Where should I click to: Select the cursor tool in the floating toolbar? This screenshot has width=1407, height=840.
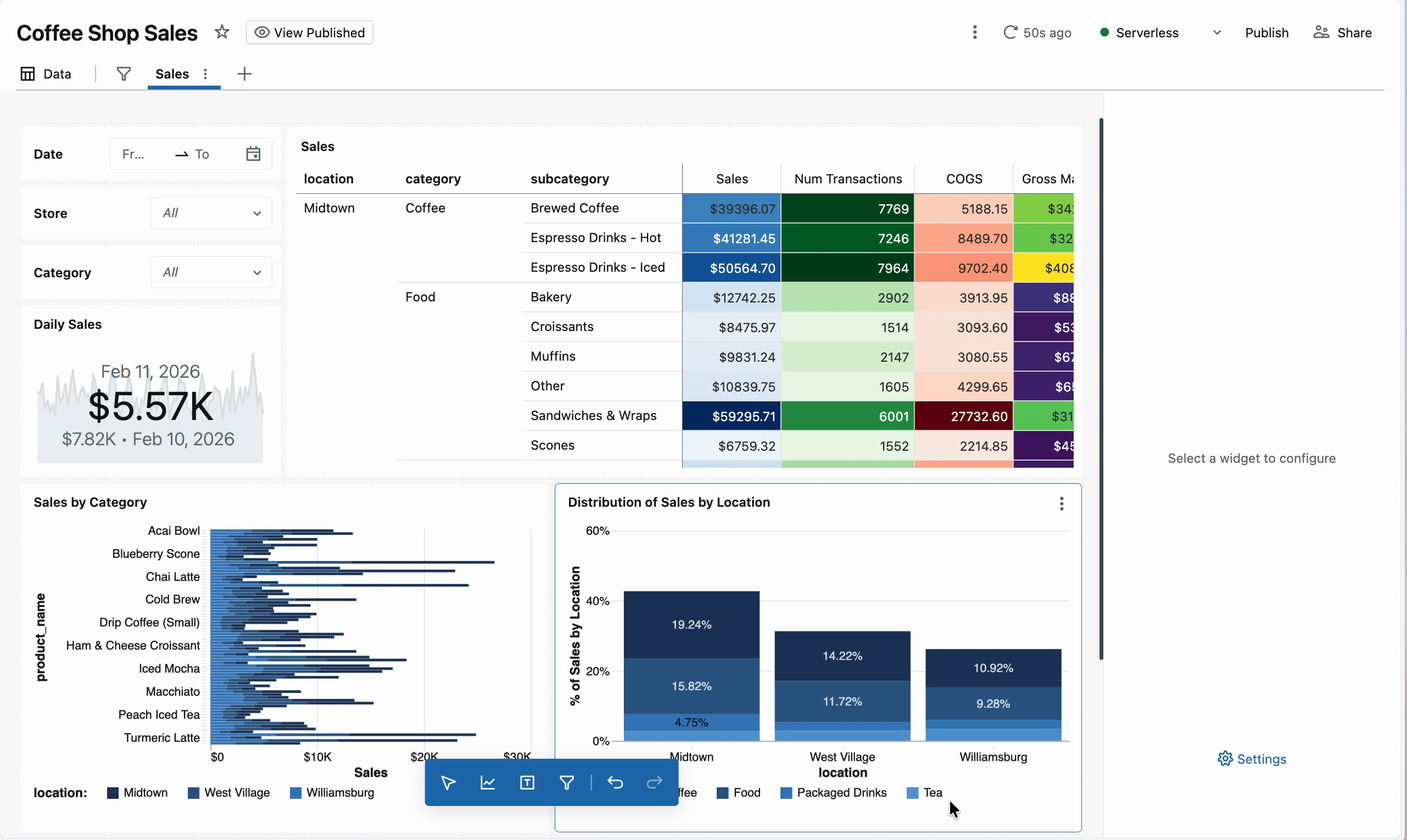[448, 782]
